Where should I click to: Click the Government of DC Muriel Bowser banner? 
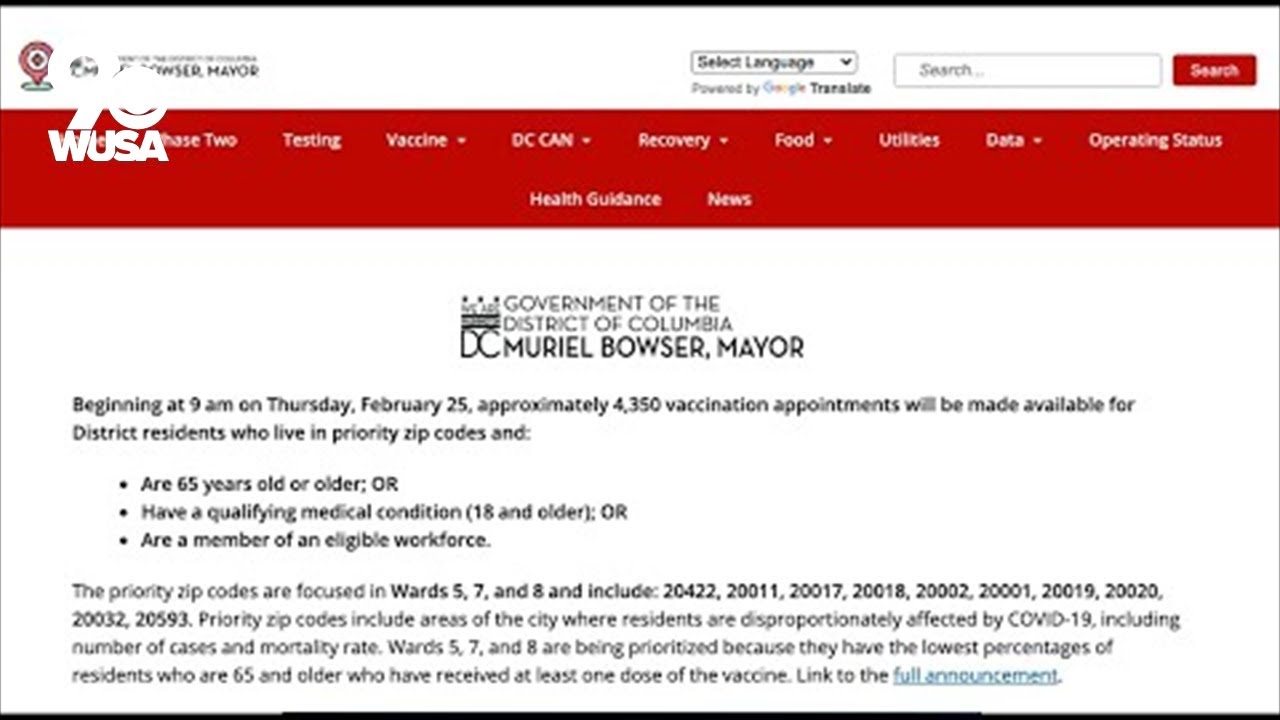tap(632, 326)
